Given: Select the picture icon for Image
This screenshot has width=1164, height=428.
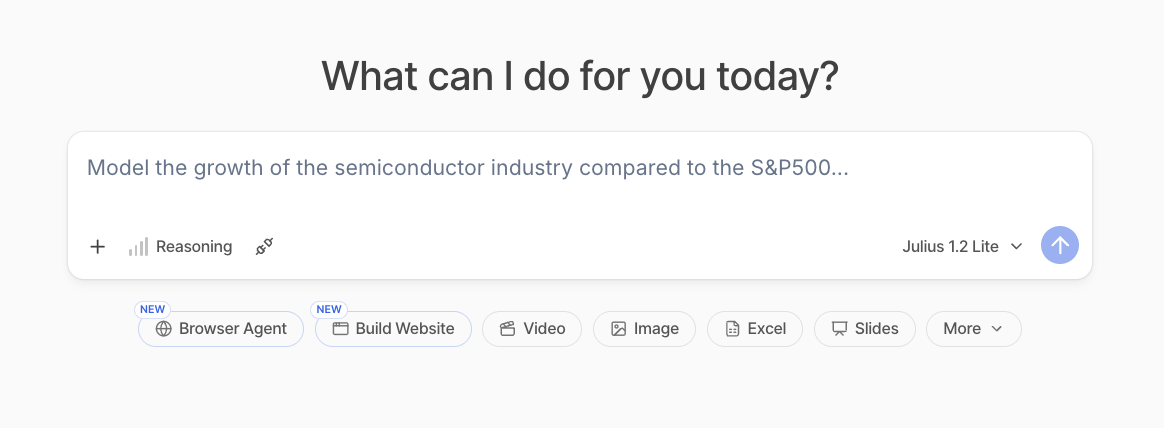Looking at the screenshot, I should point(618,329).
